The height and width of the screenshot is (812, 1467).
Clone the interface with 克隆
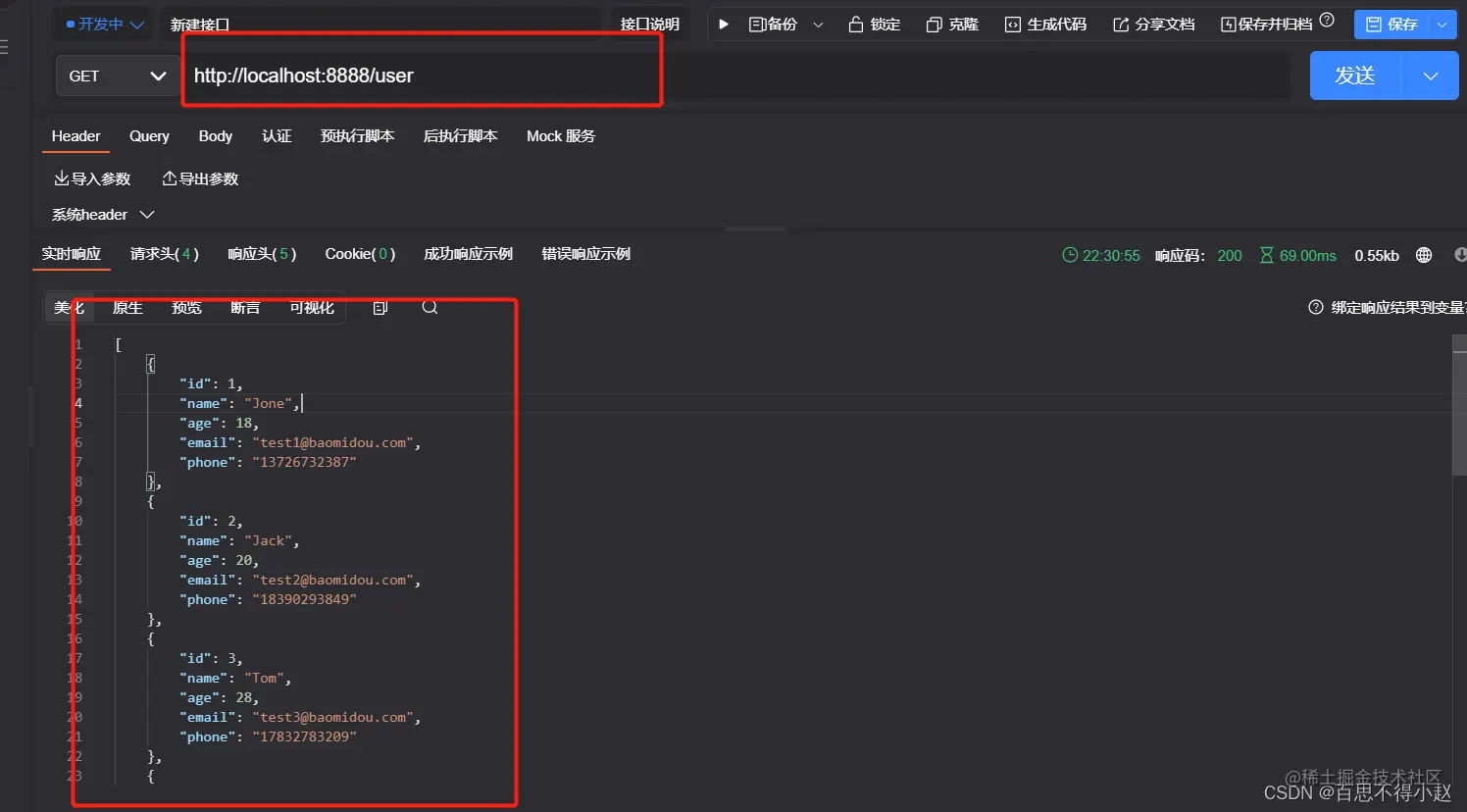point(952,25)
